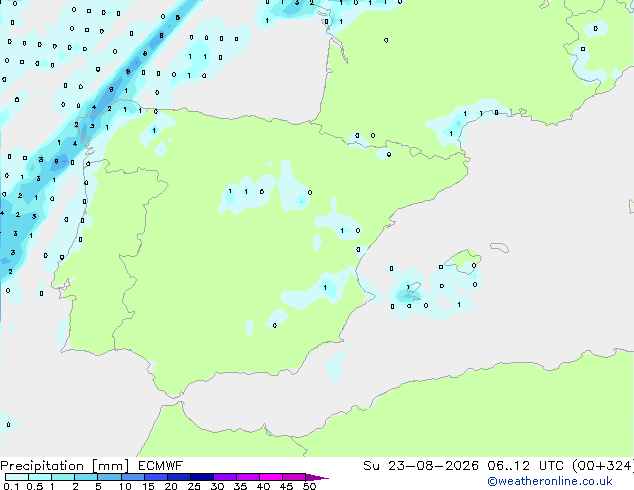Click the 'Su 23-08-2026 06..12 UTC' date text
The image size is (634, 490).
(463, 466)
